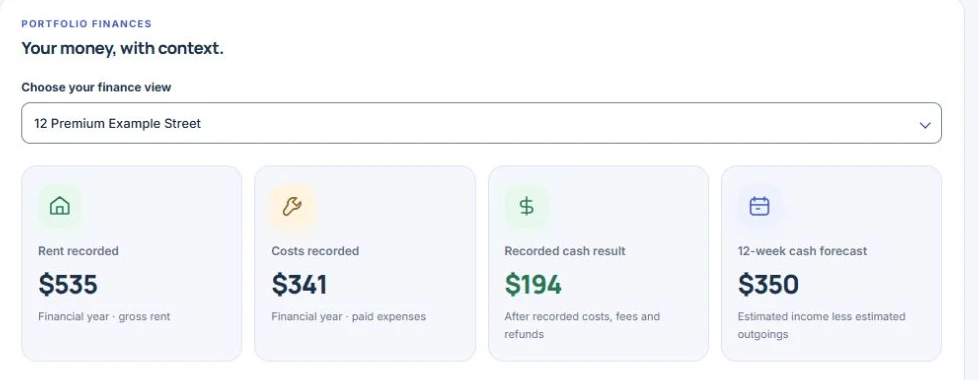Click the Rent recorded label

point(78,251)
